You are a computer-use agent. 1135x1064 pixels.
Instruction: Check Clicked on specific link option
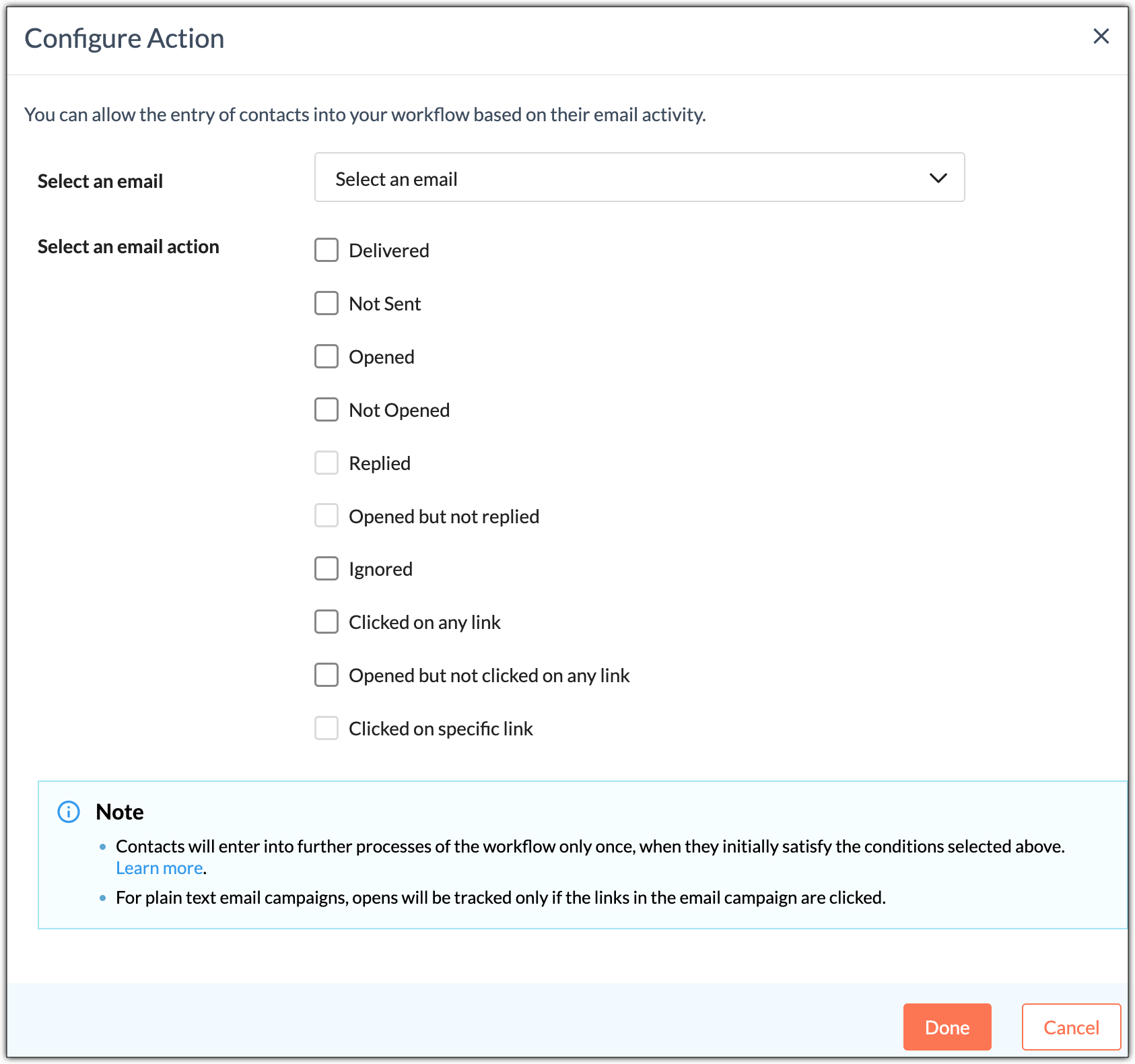coord(326,728)
